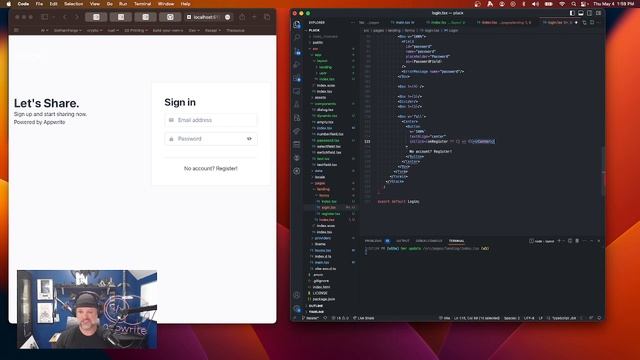
Task: Open package.json in the Explorer tree
Action: click(323, 299)
